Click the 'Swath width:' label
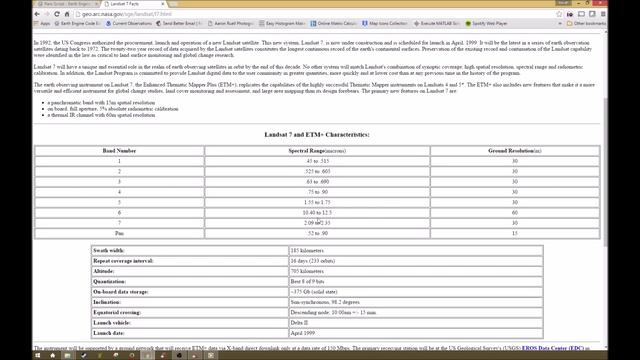The image size is (640, 360). click(109, 251)
